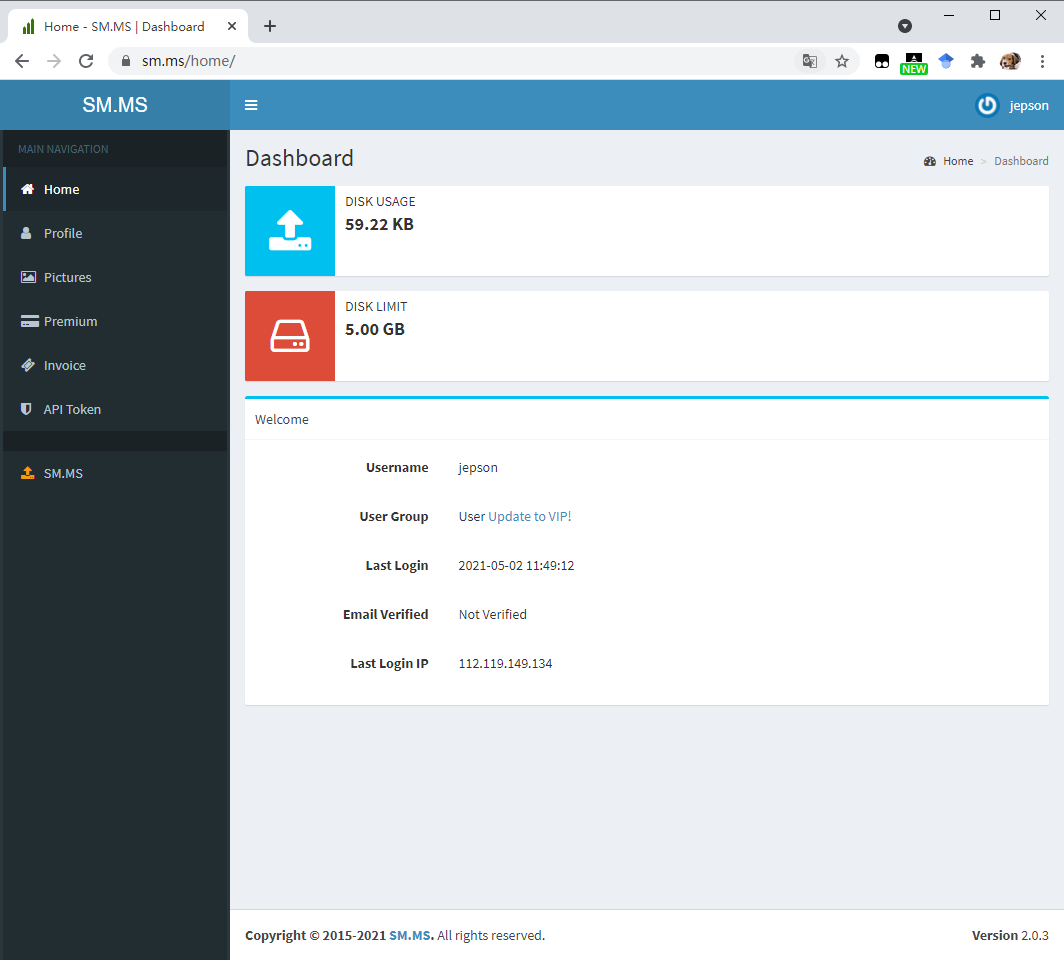Click the 5.00 GB disk limit value
The height and width of the screenshot is (960, 1064).
pyautogui.click(x=375, y=330)
